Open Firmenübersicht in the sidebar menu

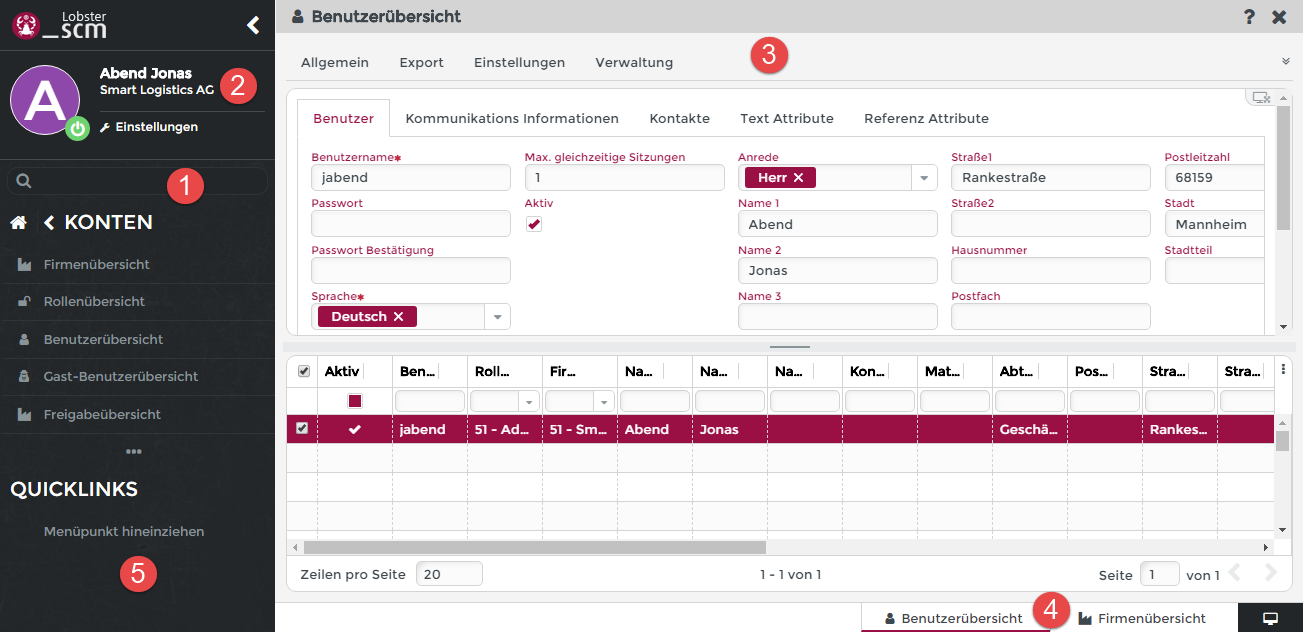click(97, 265)
